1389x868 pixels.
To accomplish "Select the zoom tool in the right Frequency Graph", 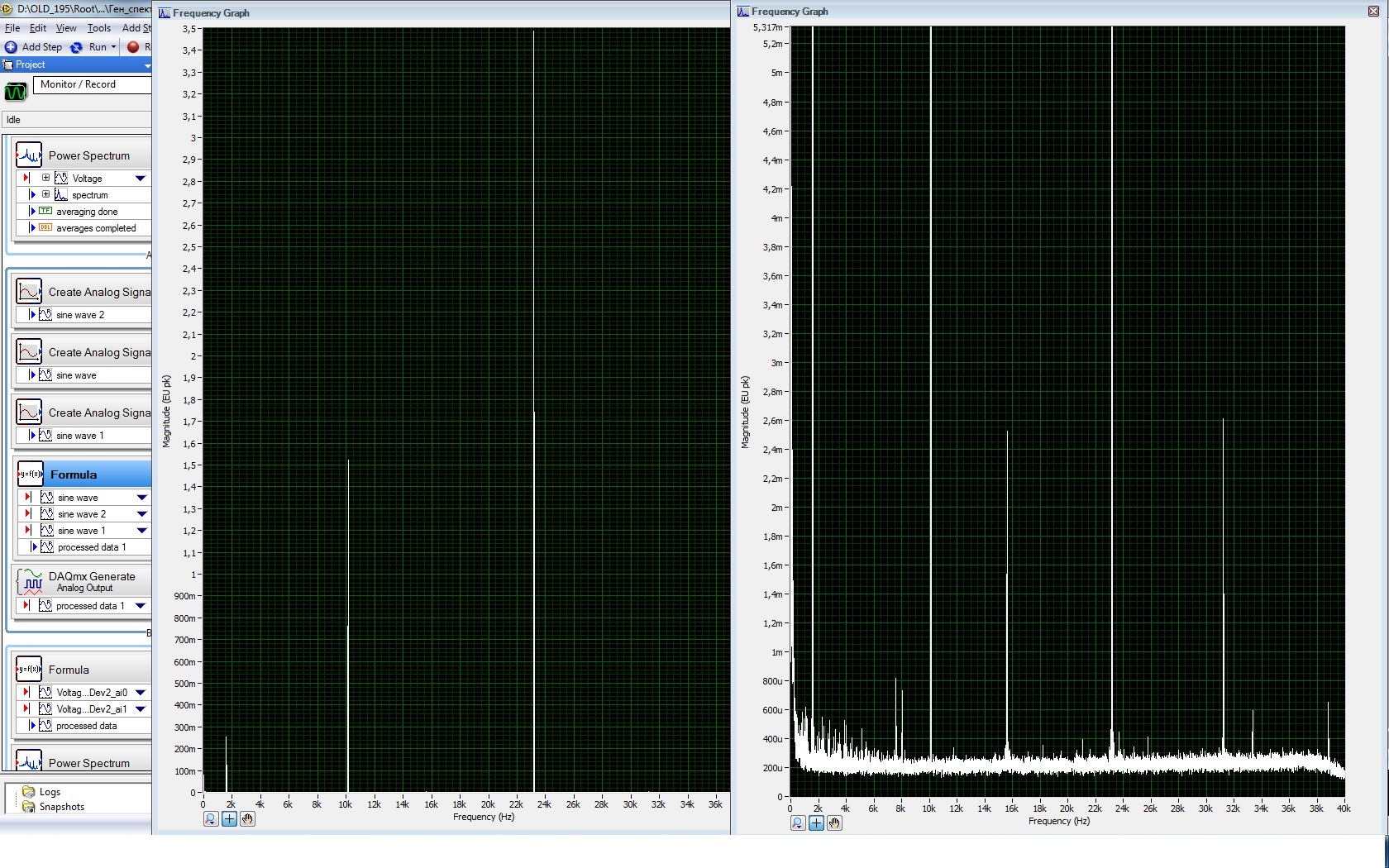I will pos(798,823).
